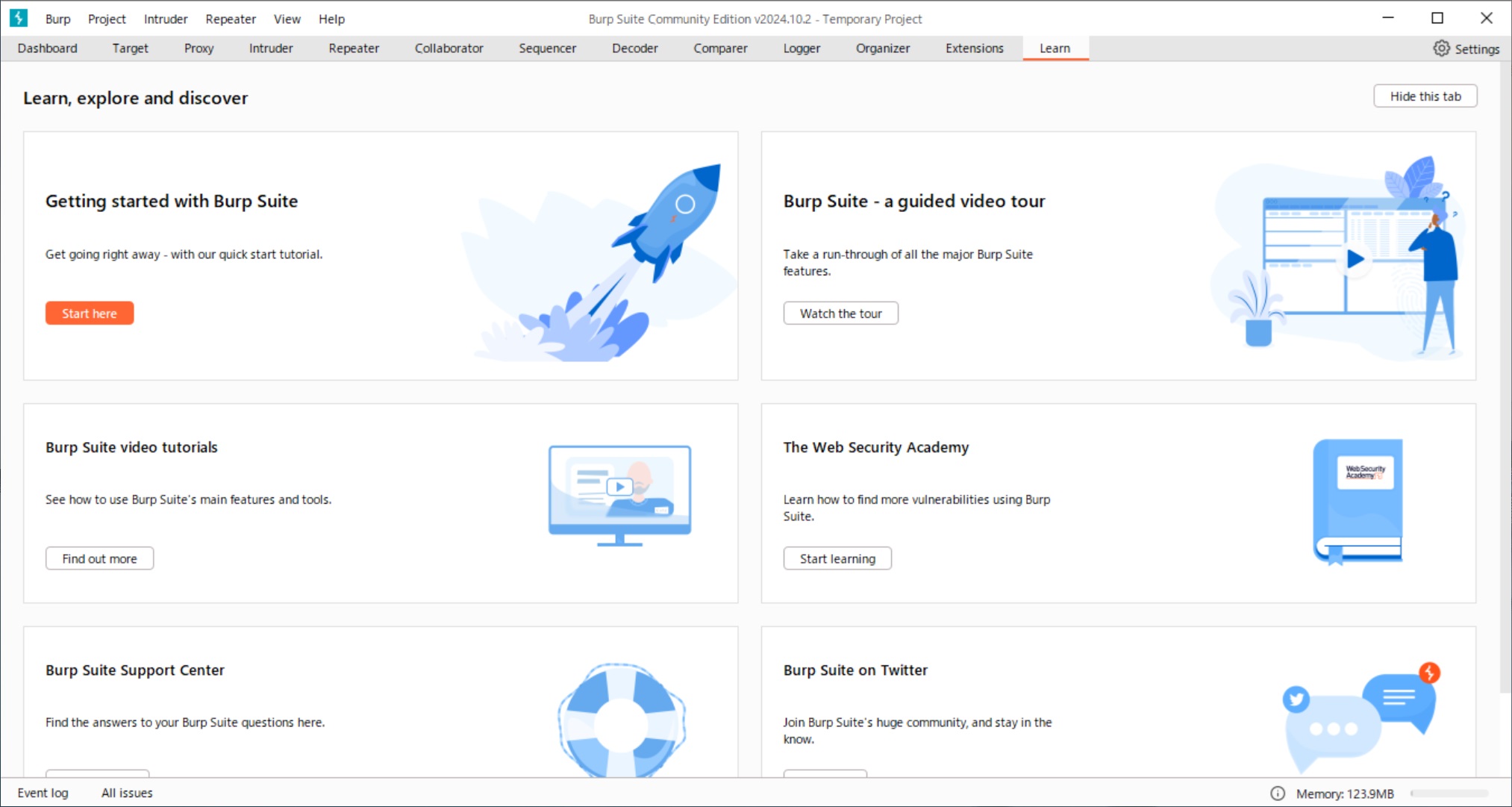Click the Hide this tab button
This screenshot has height=807, width=1512.
point(1425,96)
